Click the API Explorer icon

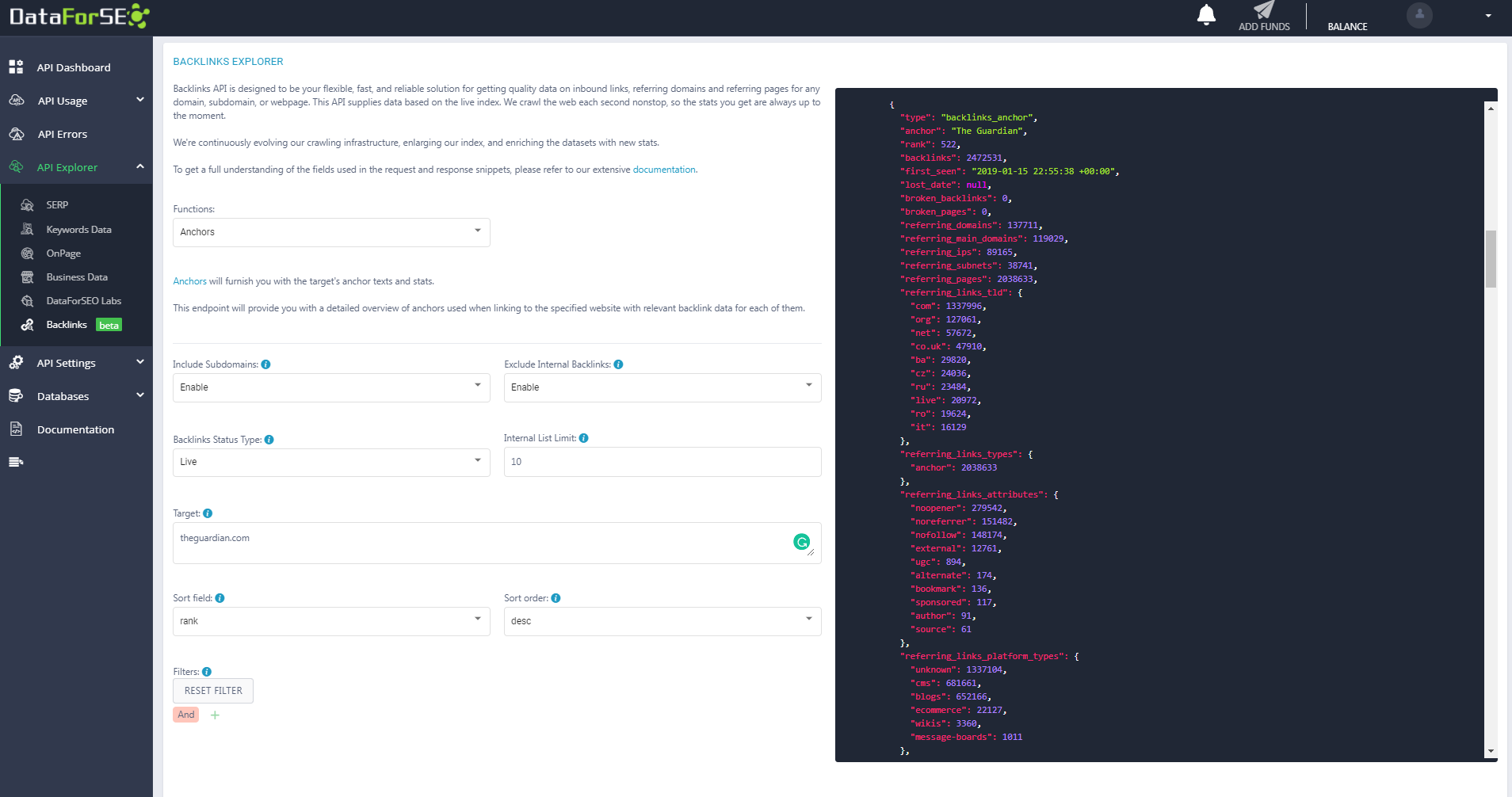[16, 167]
